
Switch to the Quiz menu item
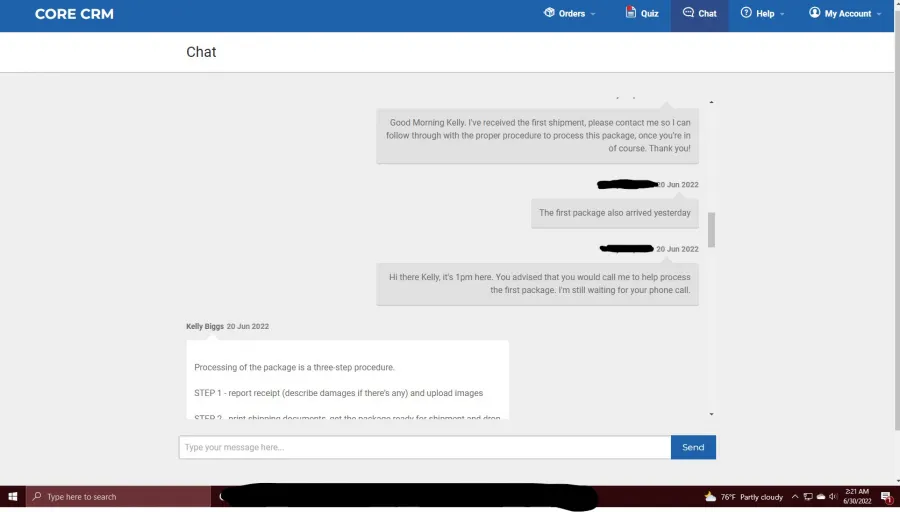[x=642, y=13]
